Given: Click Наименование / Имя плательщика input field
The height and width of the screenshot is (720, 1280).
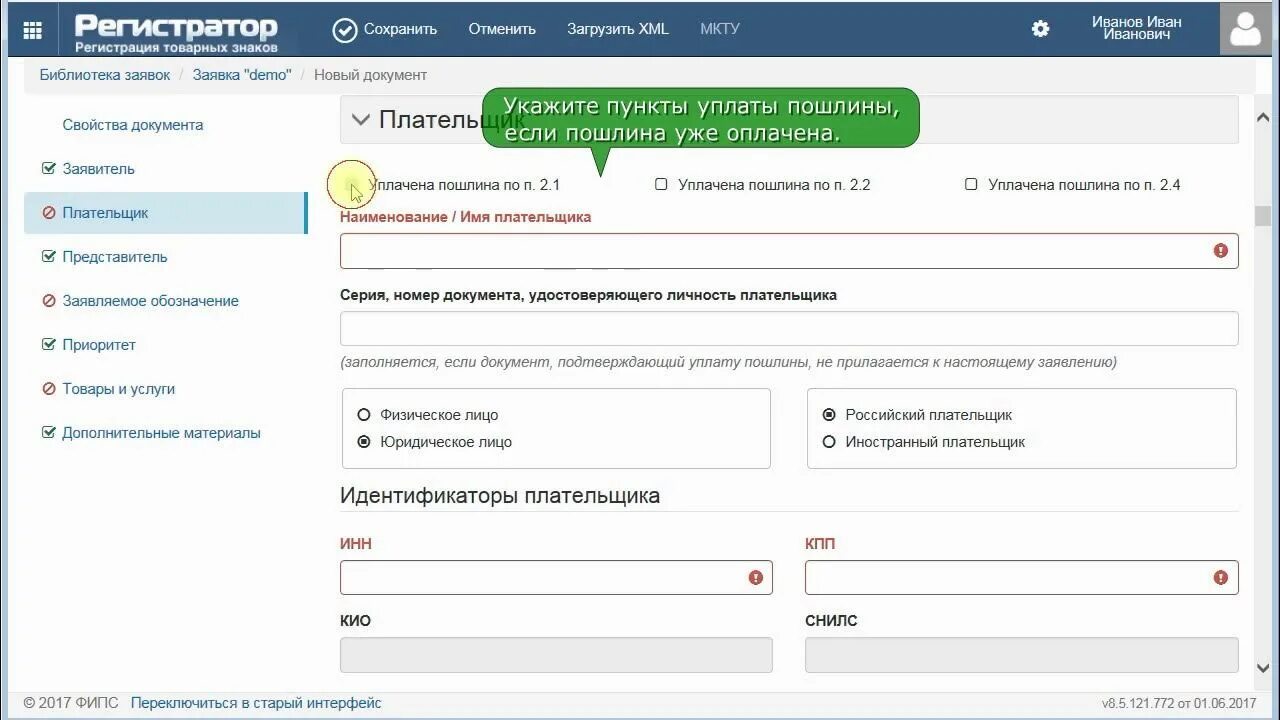Looking at the screenshot, I should tap(789, 251).
